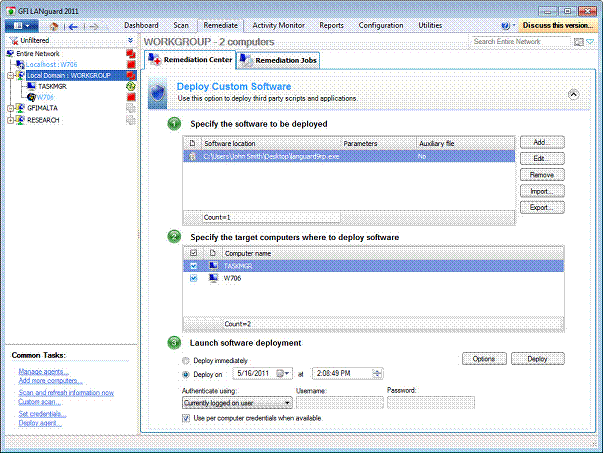604x454 pixels.
Task: Click Scan and refresh information now link
Action: 66,393
